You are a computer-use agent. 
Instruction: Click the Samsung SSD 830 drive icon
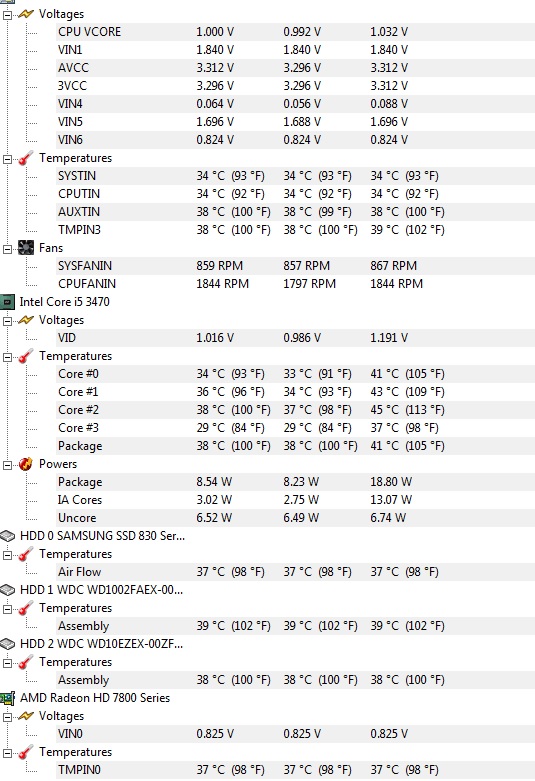point(7,536)
